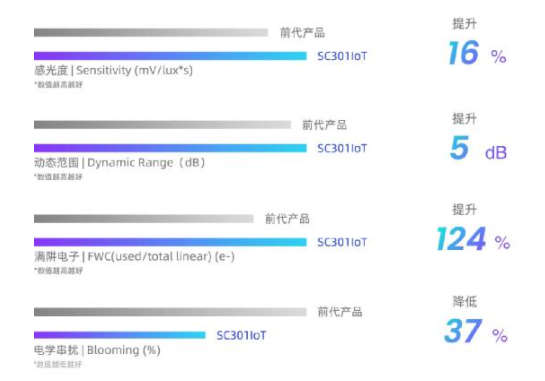545x381 pixels.
Task: Click the gray Sensitivity previous-generation bar
Action: tap(151, 32)
